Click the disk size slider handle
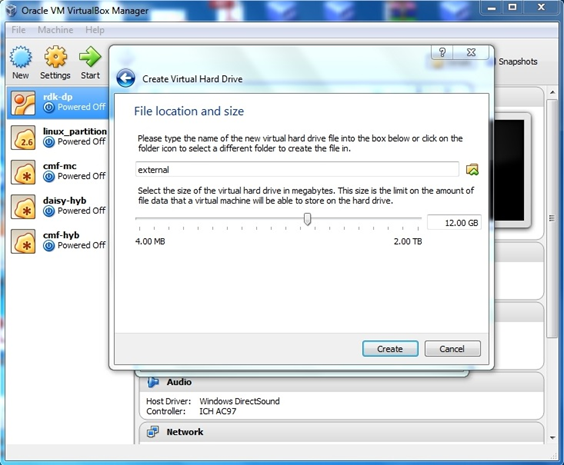Screen dimensions: 564x465 click(307, 219)
